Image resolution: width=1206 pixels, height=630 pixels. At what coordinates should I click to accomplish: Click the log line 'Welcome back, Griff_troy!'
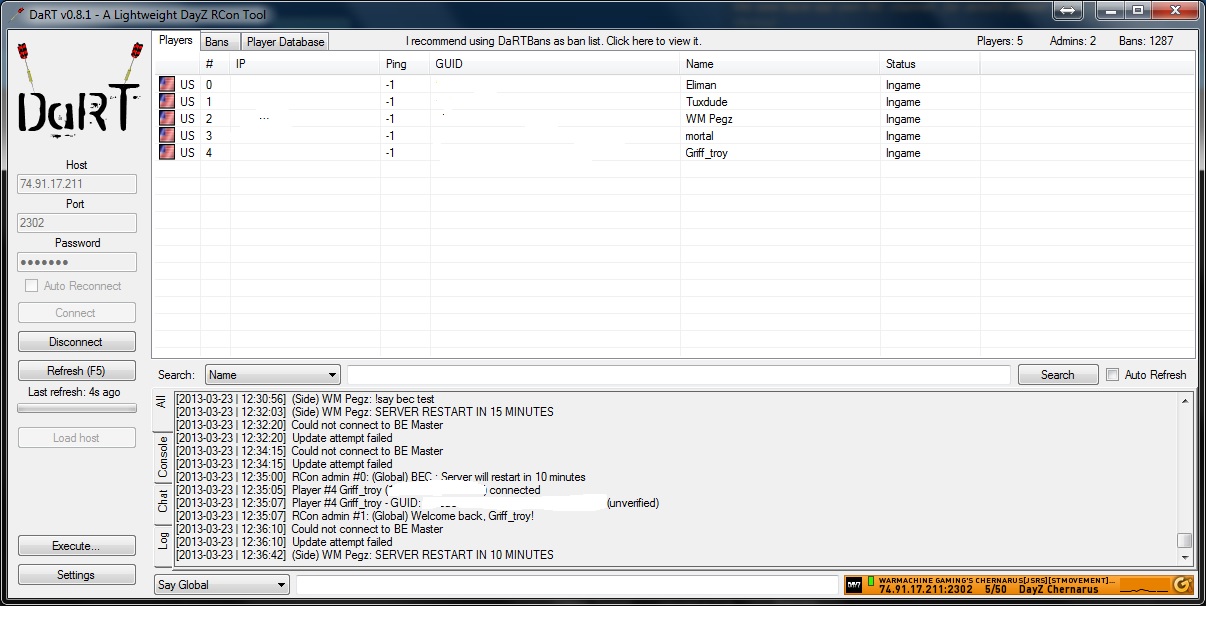point(355,516)
